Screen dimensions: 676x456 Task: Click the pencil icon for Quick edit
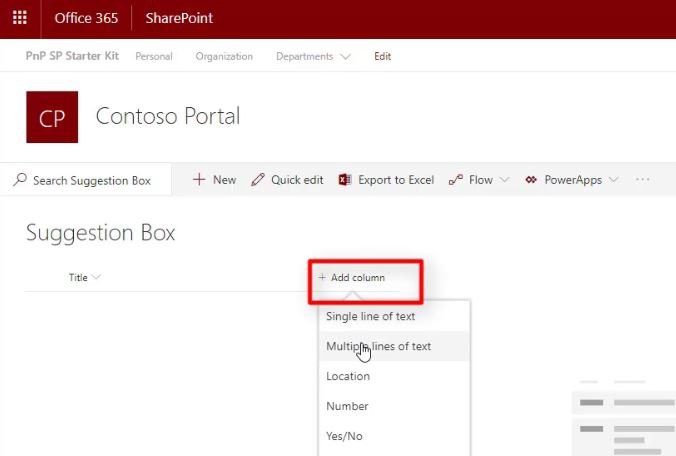(257, 179)
